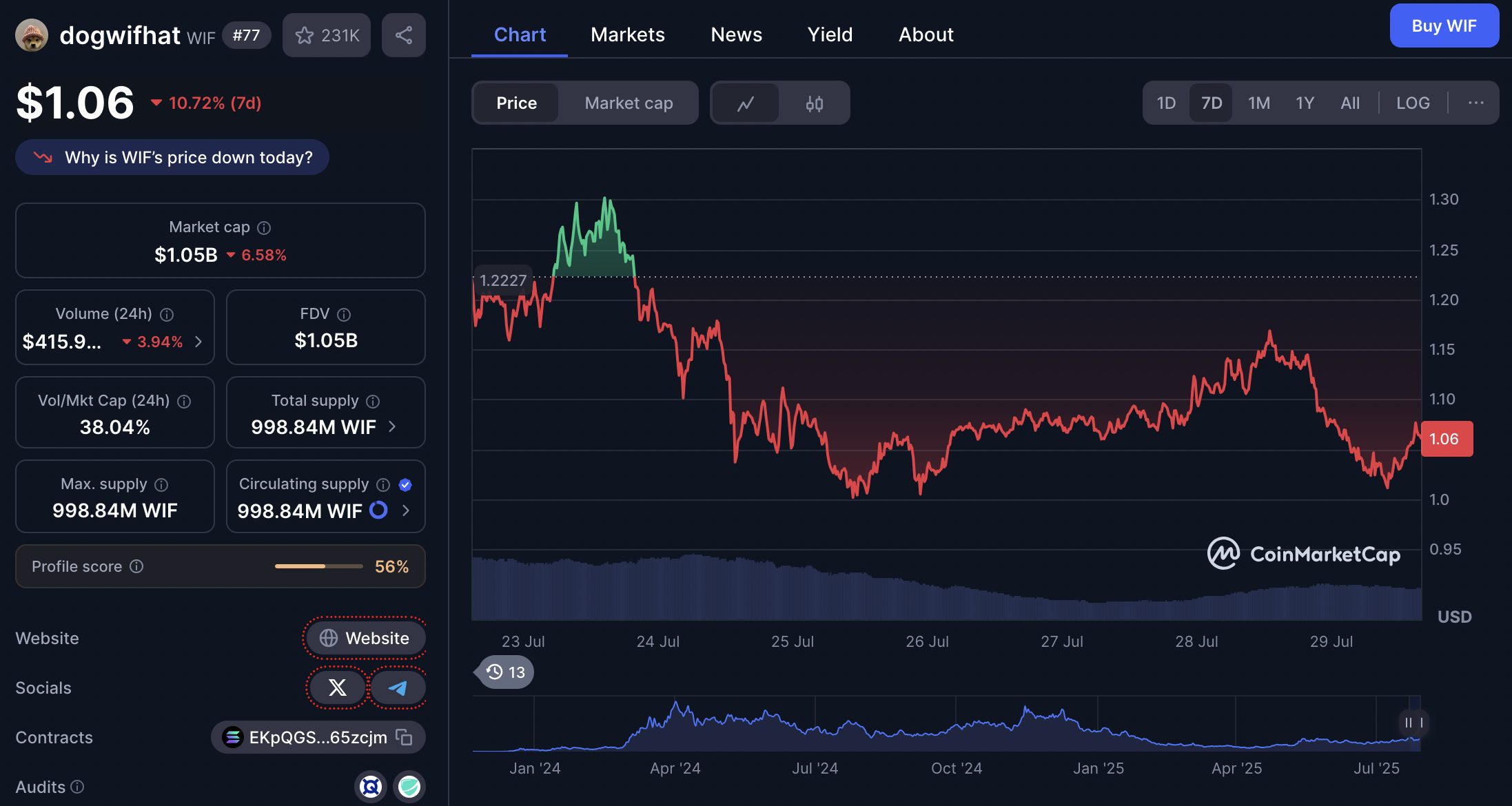Click the 26 Jul date axis label
Screen dimensions: 1512x806
927,641
